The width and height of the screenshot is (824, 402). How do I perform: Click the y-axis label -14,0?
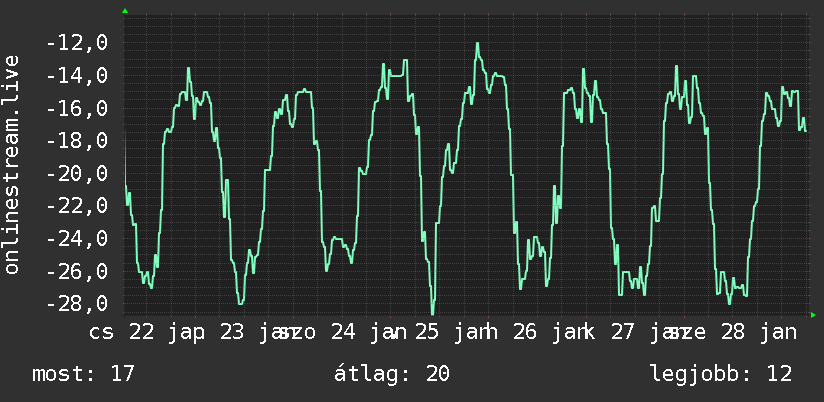(x=77, y=76)
